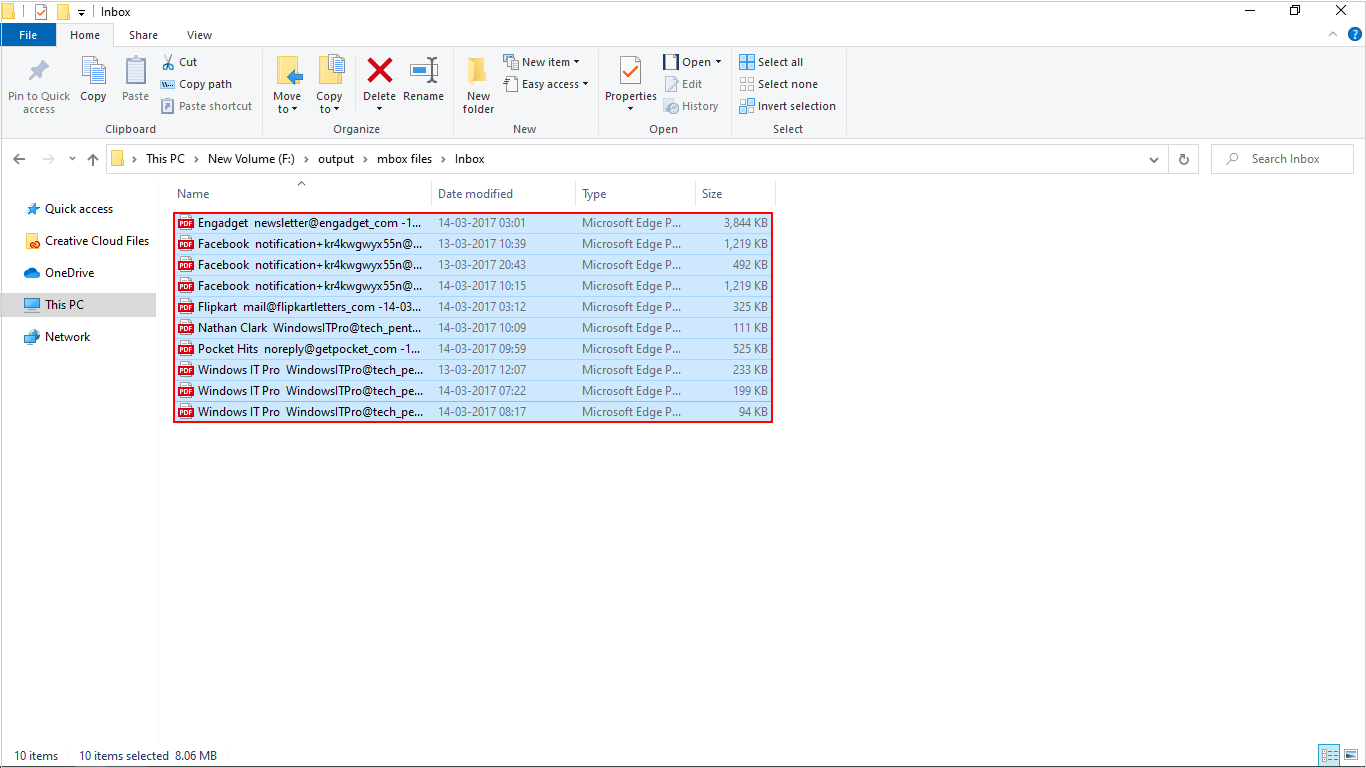The width and height of the screenshot is (1366, 768).
Task: Switch to the View ribbon tab
Action: [x=199, y=35]
